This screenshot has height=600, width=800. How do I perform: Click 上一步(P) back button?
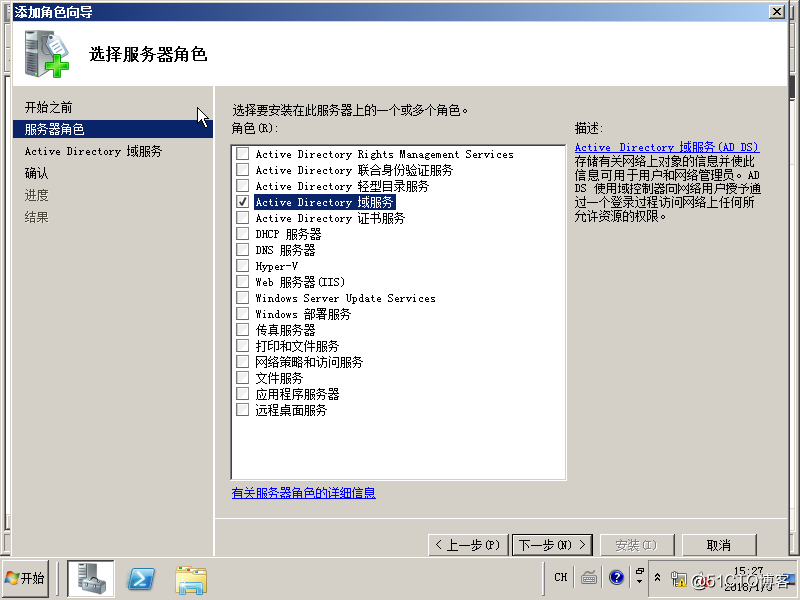(468, 545)
